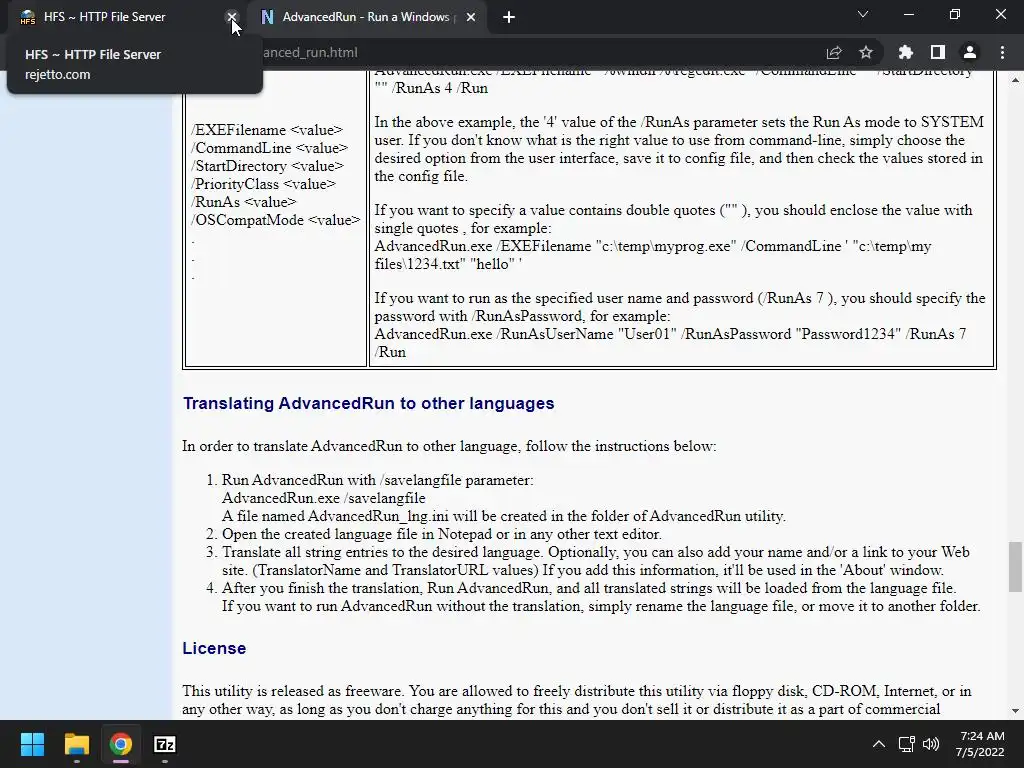Click the '/RunAsUserName "User01"' example command
The height and width of the screenshot is (768, 1024).
pos(670,343)
